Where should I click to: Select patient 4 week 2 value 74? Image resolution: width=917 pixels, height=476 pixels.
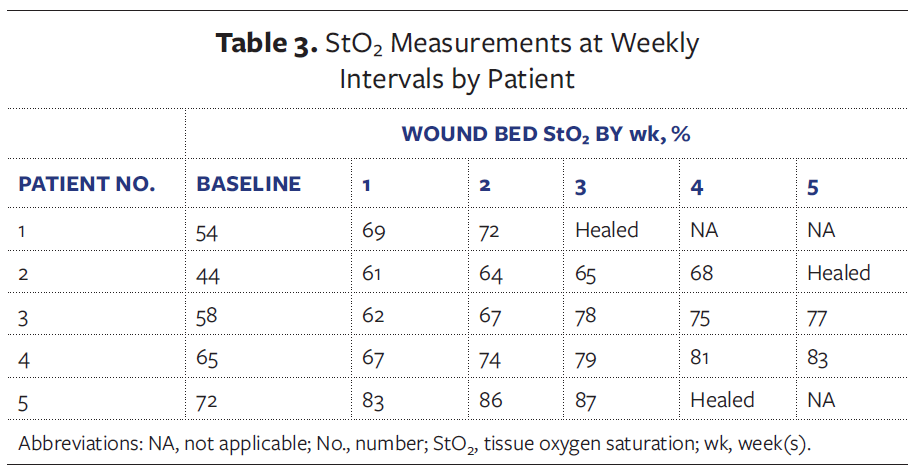492,358
